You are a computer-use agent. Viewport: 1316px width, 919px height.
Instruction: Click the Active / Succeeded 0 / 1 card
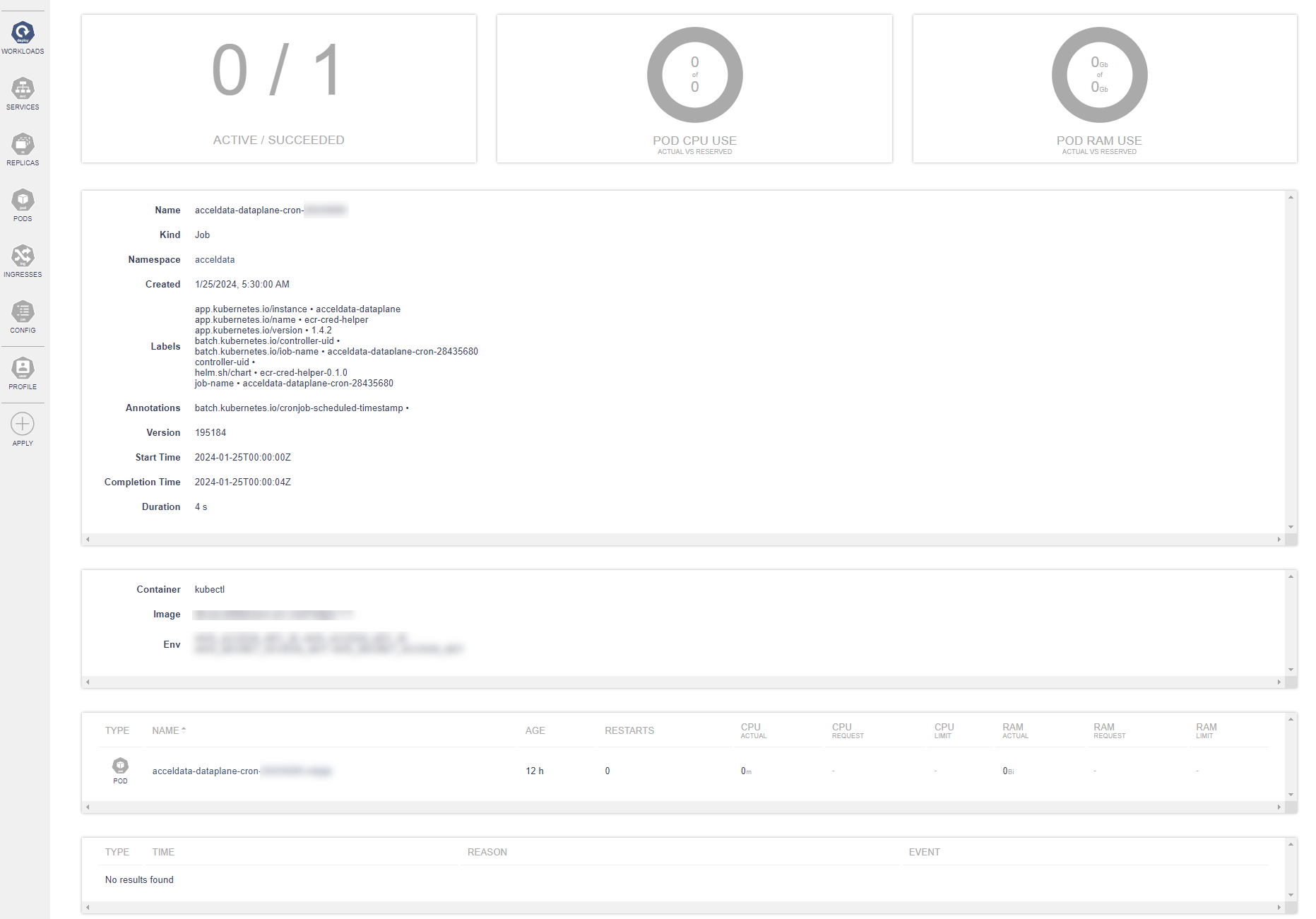[x=279, y=89]
